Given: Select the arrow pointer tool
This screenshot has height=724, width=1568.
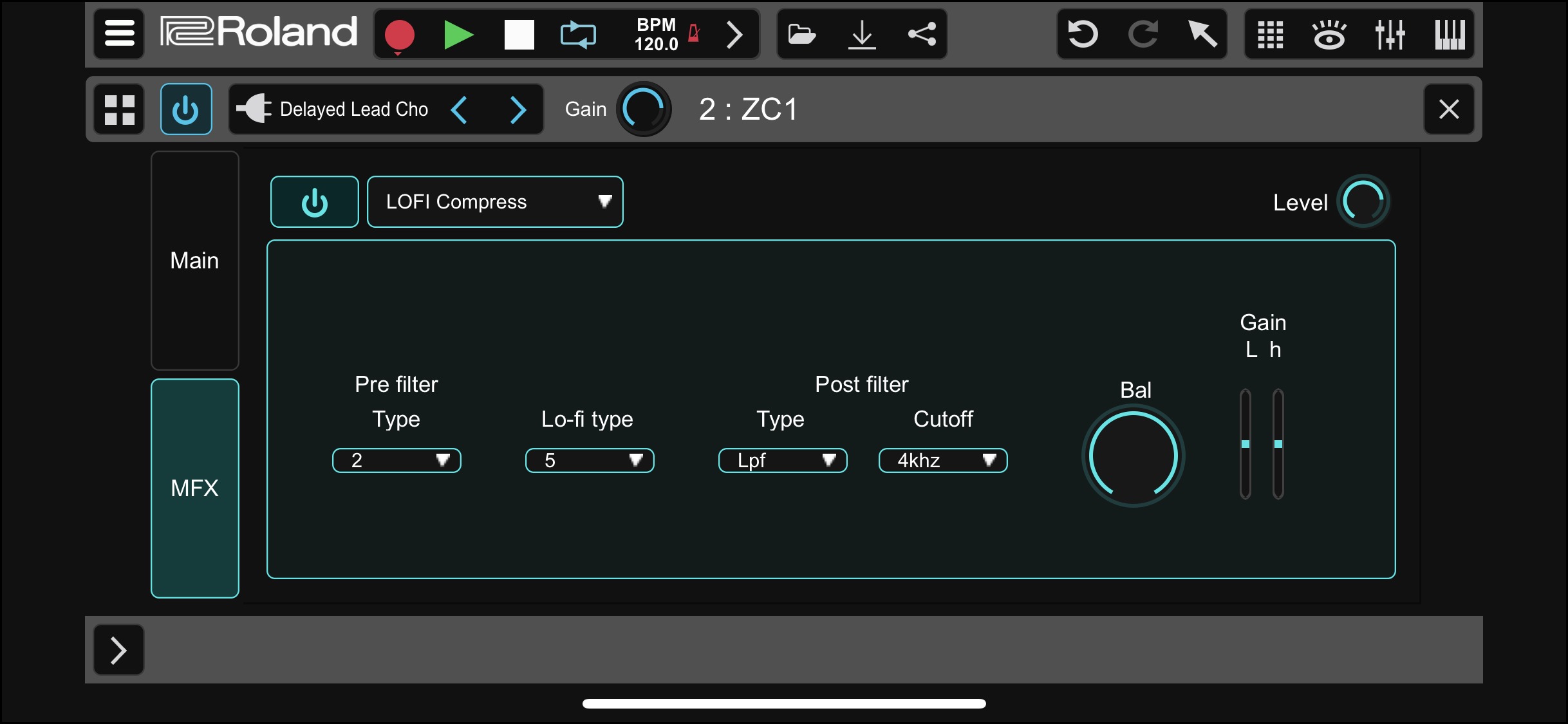Looking at the screenshot, I should pyautogui.click(x=1202, y=34).
